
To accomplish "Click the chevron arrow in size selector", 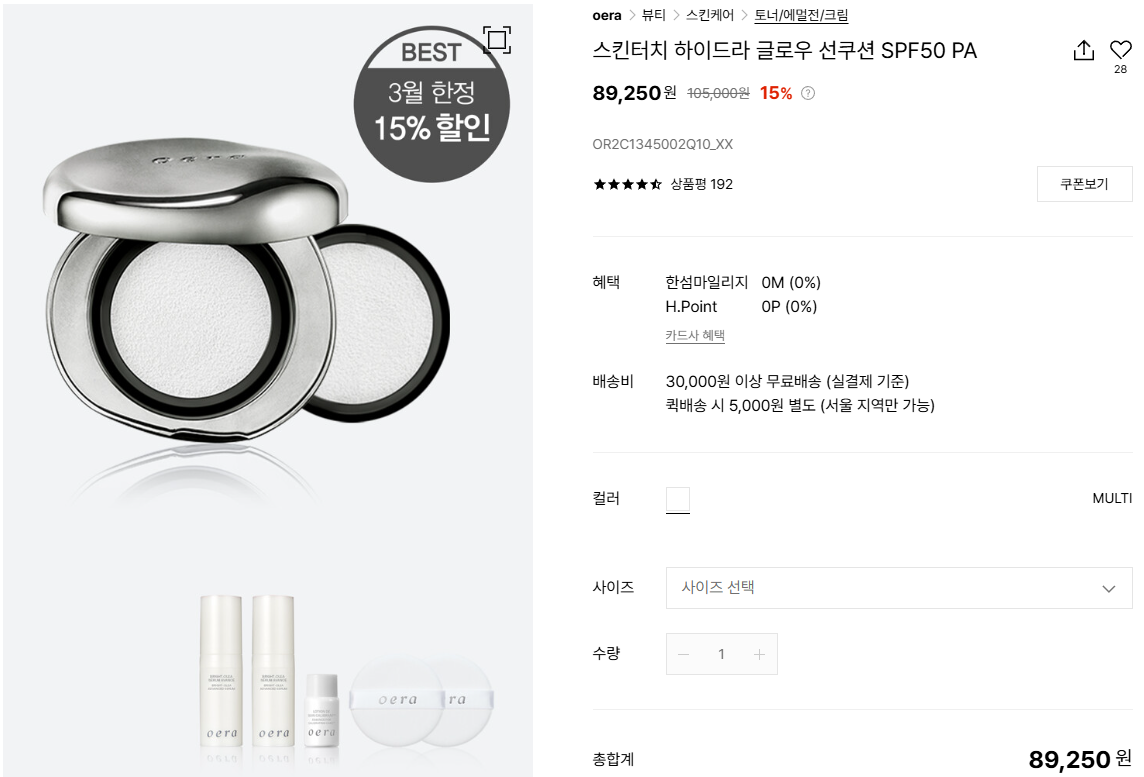I will 1108,589.
